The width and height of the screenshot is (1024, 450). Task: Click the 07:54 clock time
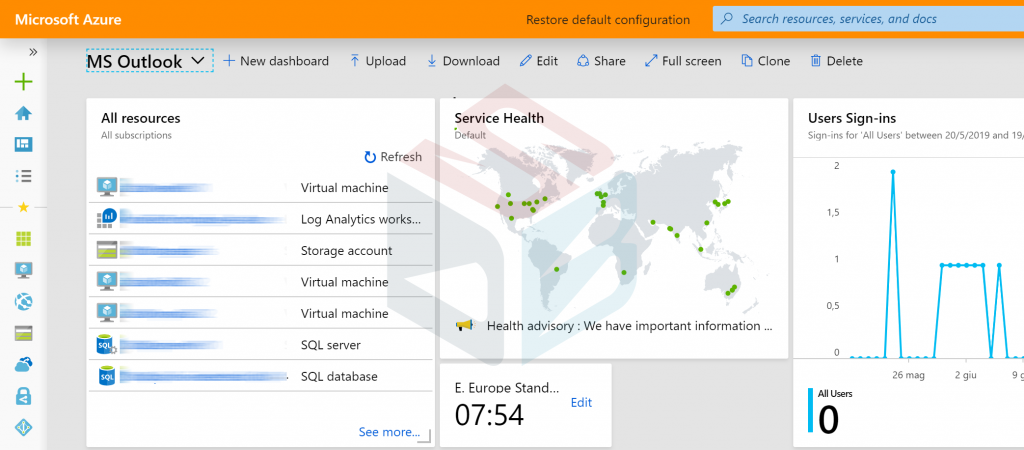pyautogui.click(x=489, y=415)
